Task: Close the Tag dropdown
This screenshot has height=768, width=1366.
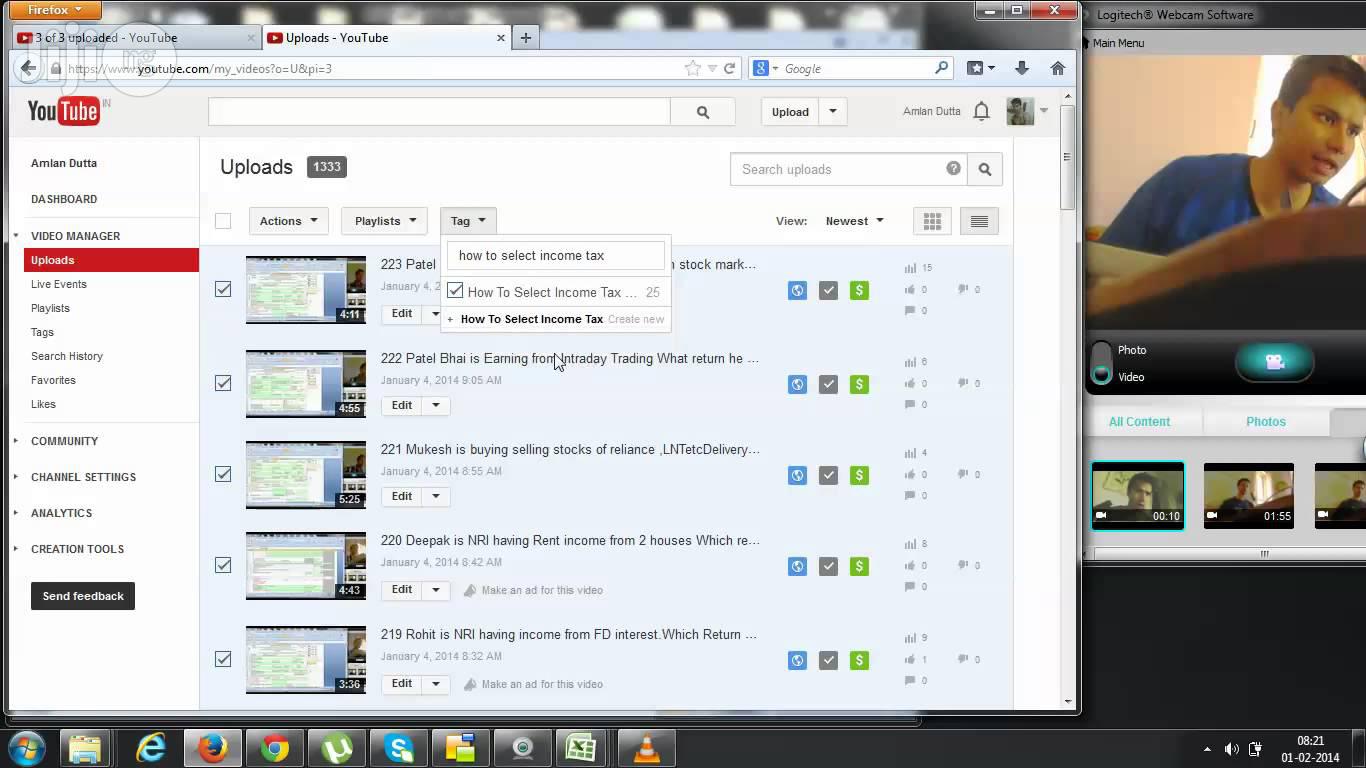Action: pyautogui.click(x=468, y=221)
